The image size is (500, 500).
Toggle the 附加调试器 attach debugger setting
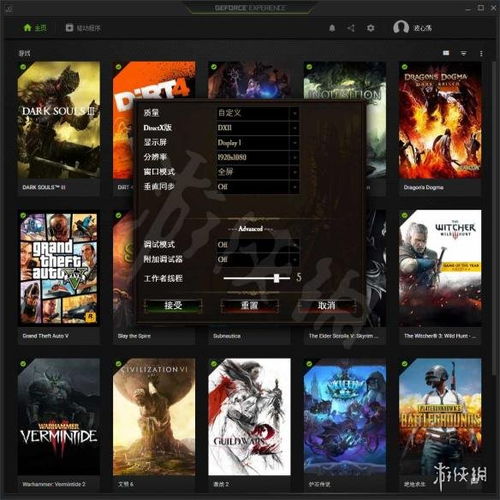tap(258, 259)
